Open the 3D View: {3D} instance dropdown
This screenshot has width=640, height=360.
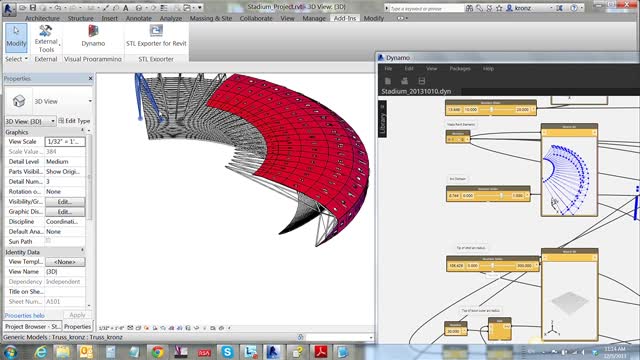pos(30,121)
